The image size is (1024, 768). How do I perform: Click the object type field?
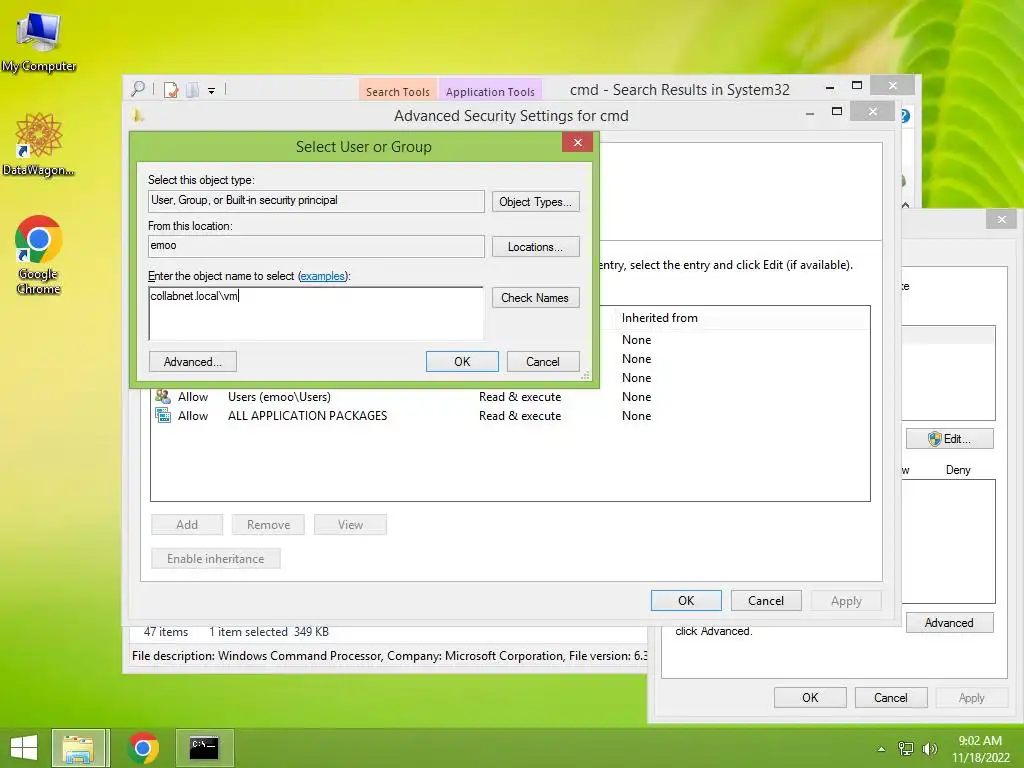tap(316, 201)
